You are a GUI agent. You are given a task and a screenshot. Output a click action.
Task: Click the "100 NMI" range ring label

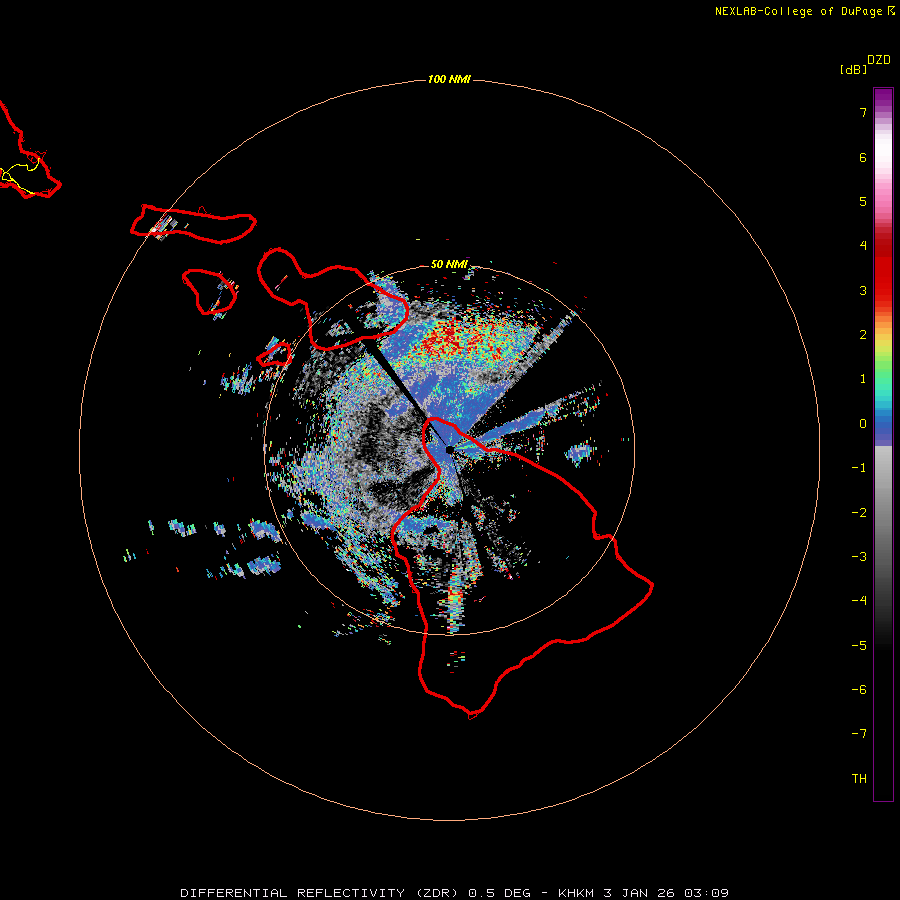[x=449, y=79]
